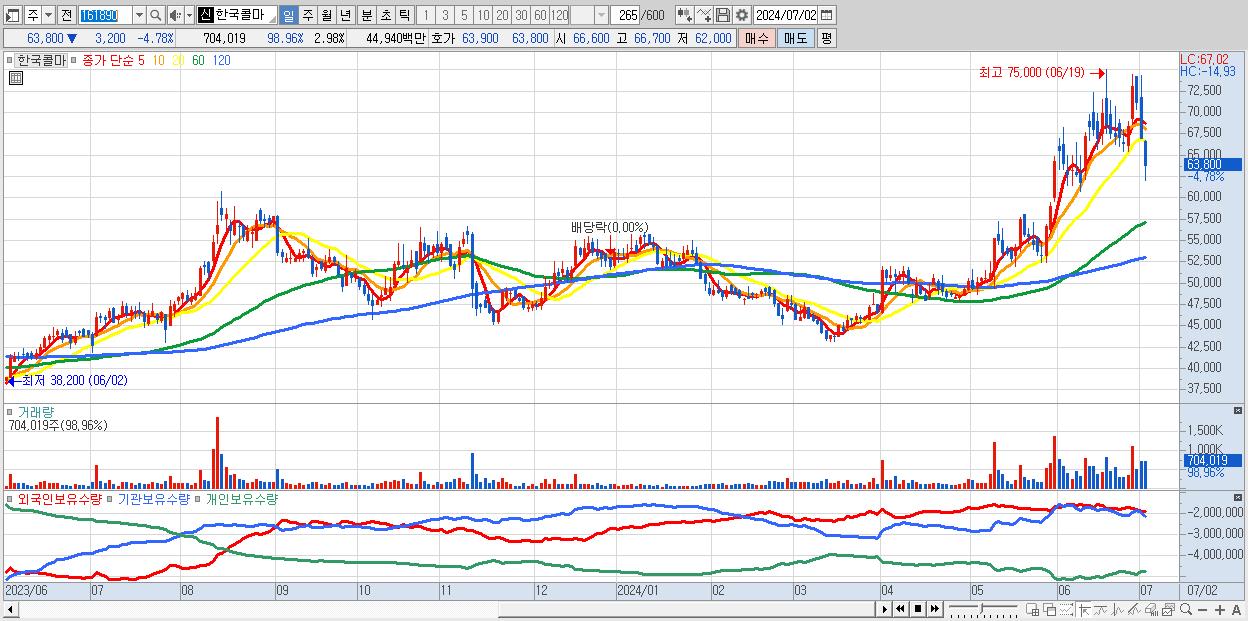The width and height of the screenshot is (1248, 621).
Task: Click the stop button in chart controls
Action: tap(917, 609)
